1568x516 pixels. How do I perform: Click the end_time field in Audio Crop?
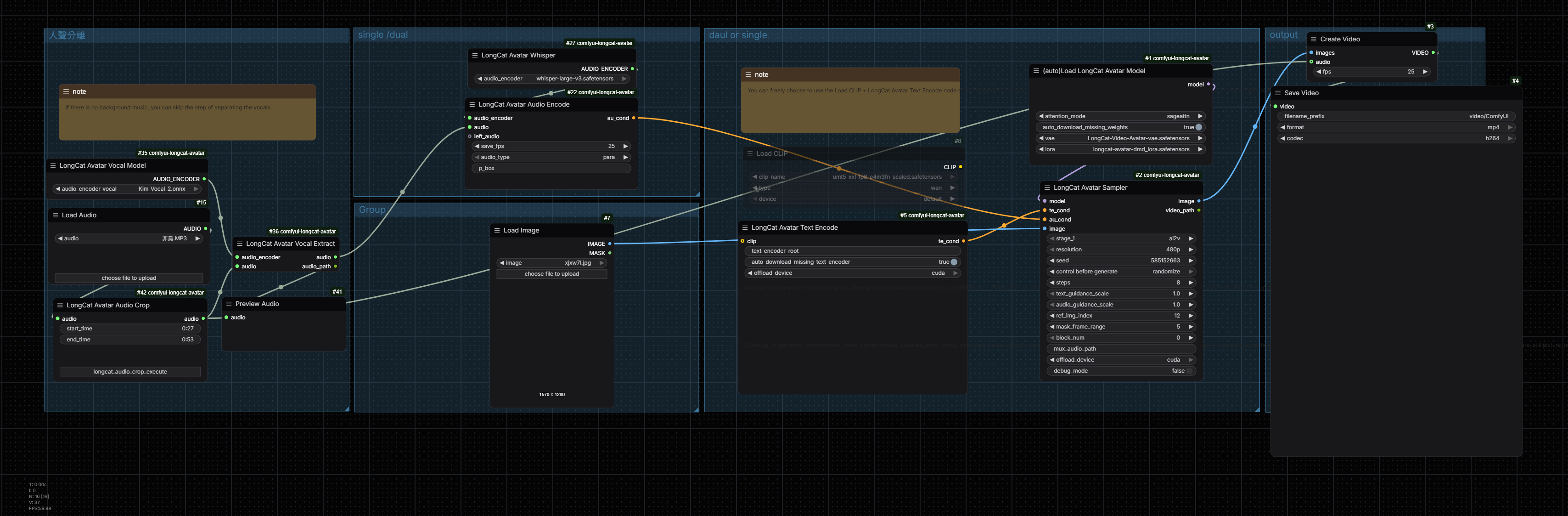(x=130, y=340)
